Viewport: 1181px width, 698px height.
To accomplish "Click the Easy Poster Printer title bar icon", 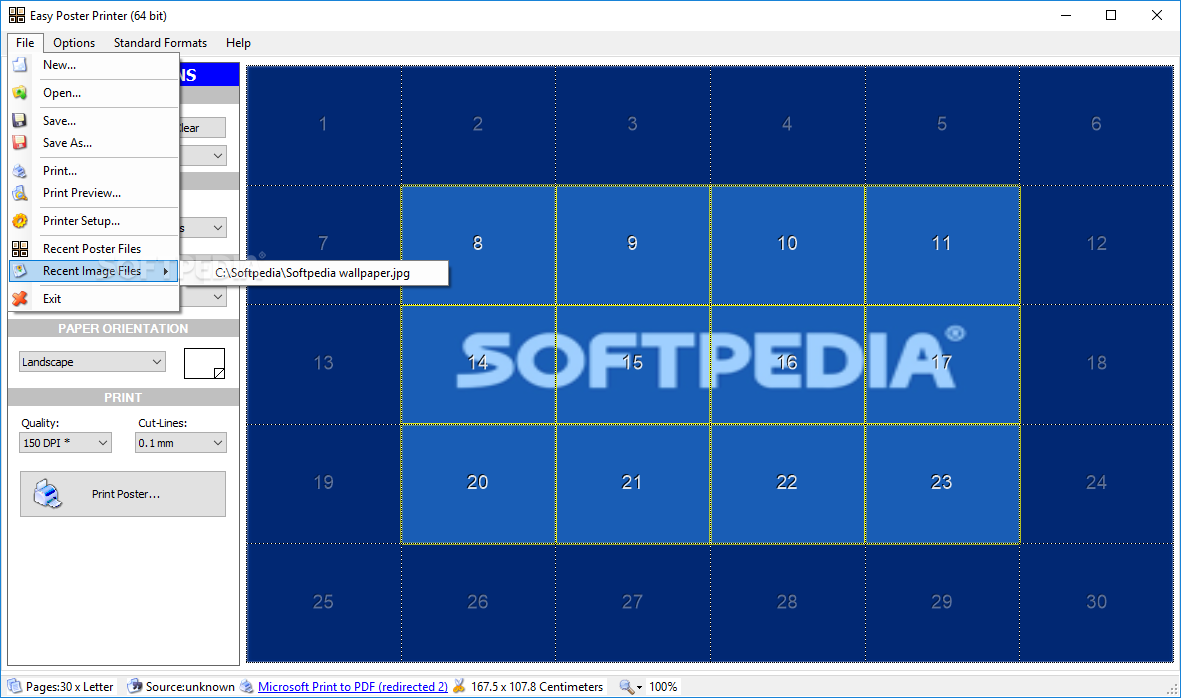I will tap(17, 15).
